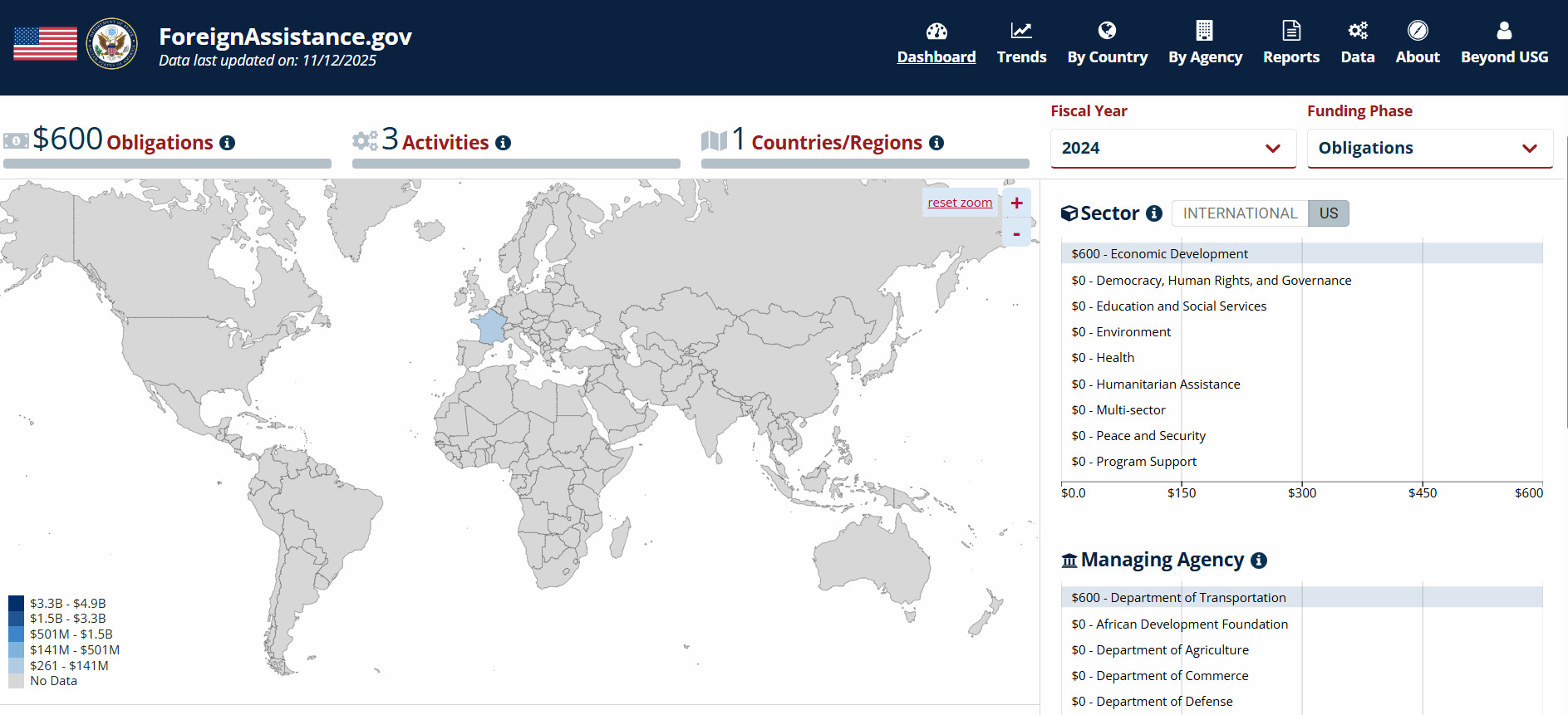This screenshot has height=715, width=1568.
Task: Open the Activities info icon
Action: (503, 143)
